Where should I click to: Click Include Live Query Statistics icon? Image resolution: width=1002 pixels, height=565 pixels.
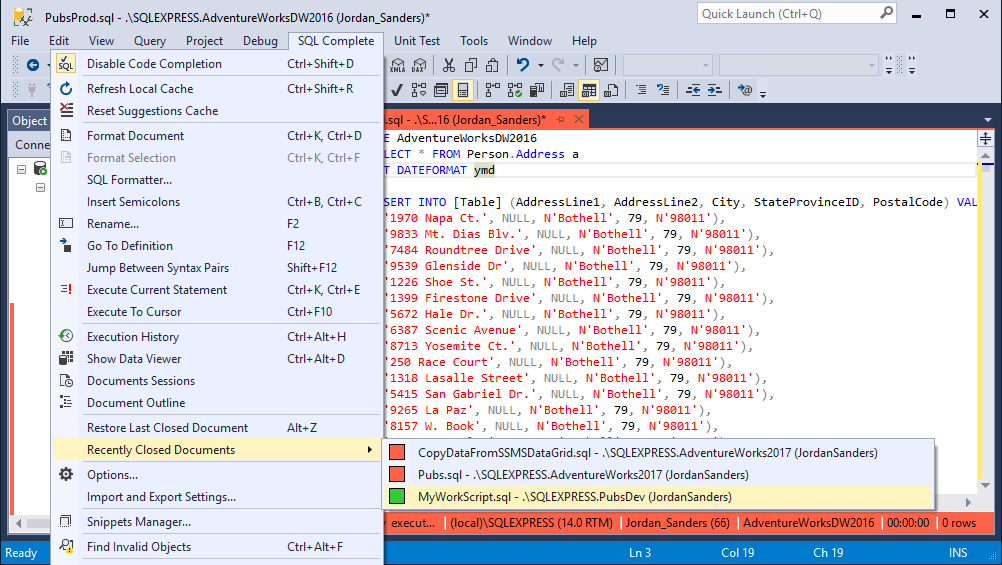pos(514,90)
